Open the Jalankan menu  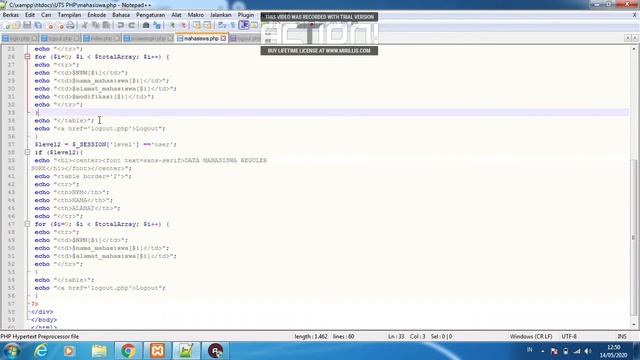pos(220,15)
